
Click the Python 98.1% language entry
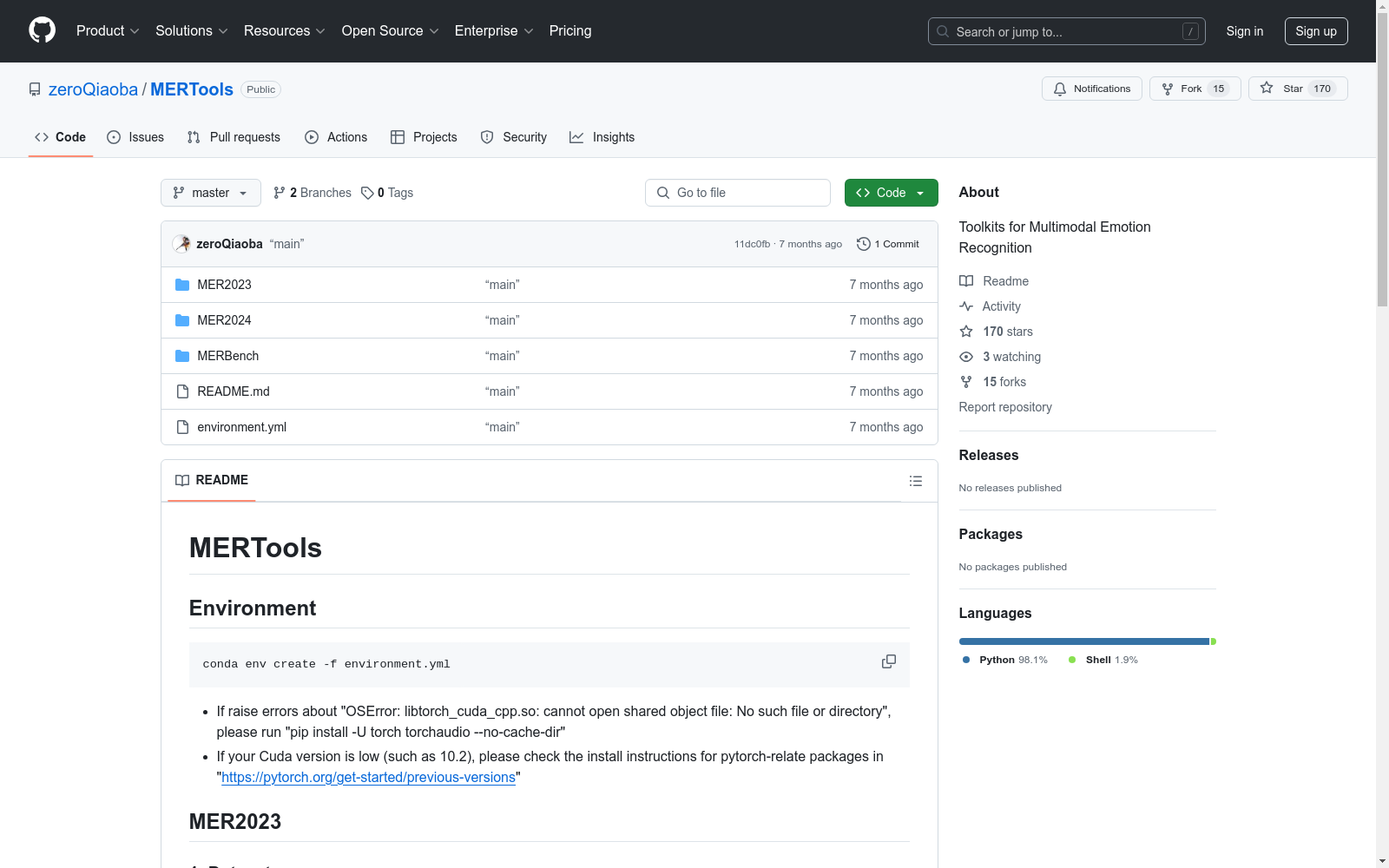click(1005, 660)
